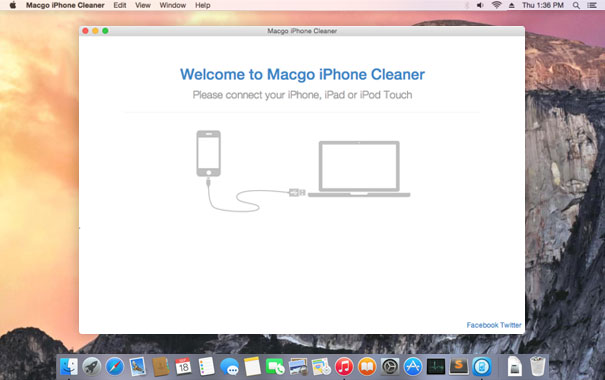
Task: Open Notification Center list icon
Action: coord(591,5)
